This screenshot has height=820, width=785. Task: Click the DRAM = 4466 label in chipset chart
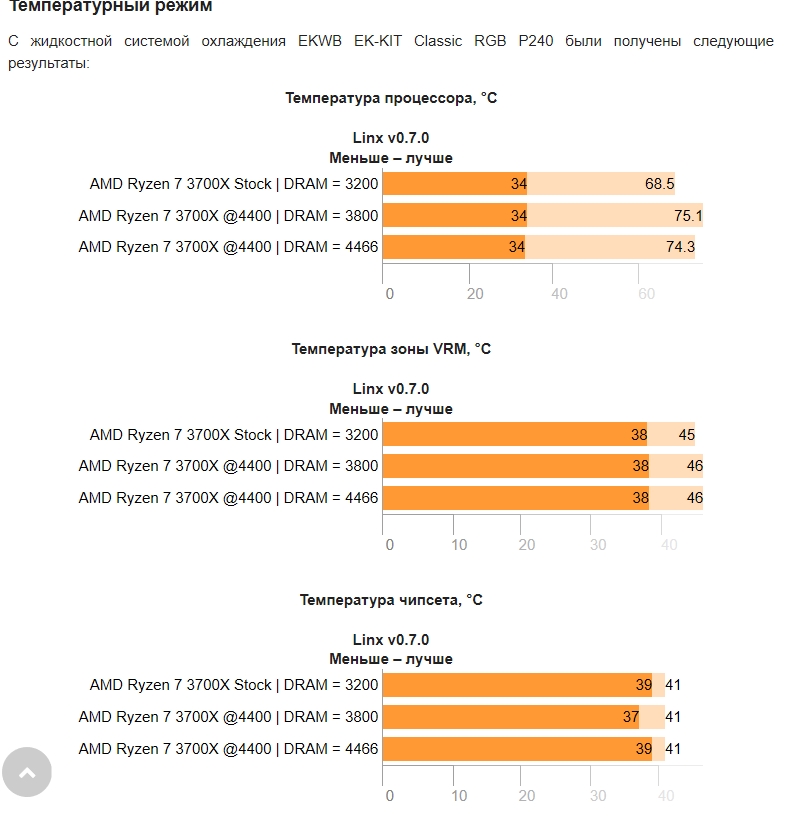tap(228, 748)
